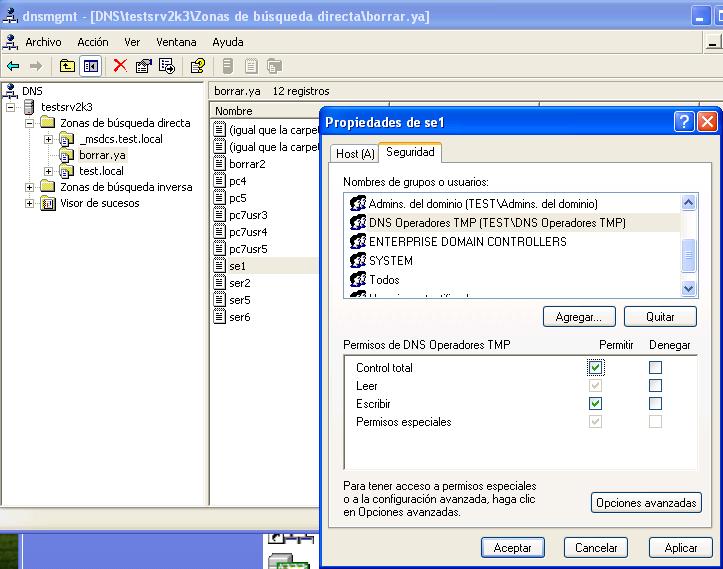Click the new zone toolbar icon

coord(274,66)
